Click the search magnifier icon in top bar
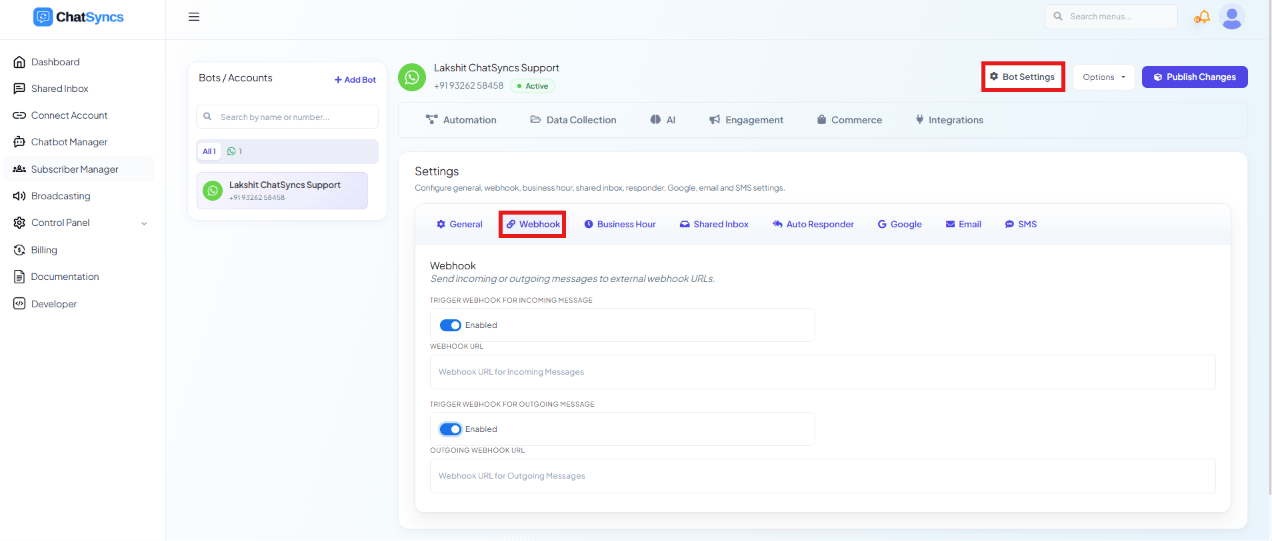1272x541 pixels. tap(1058, 17)
